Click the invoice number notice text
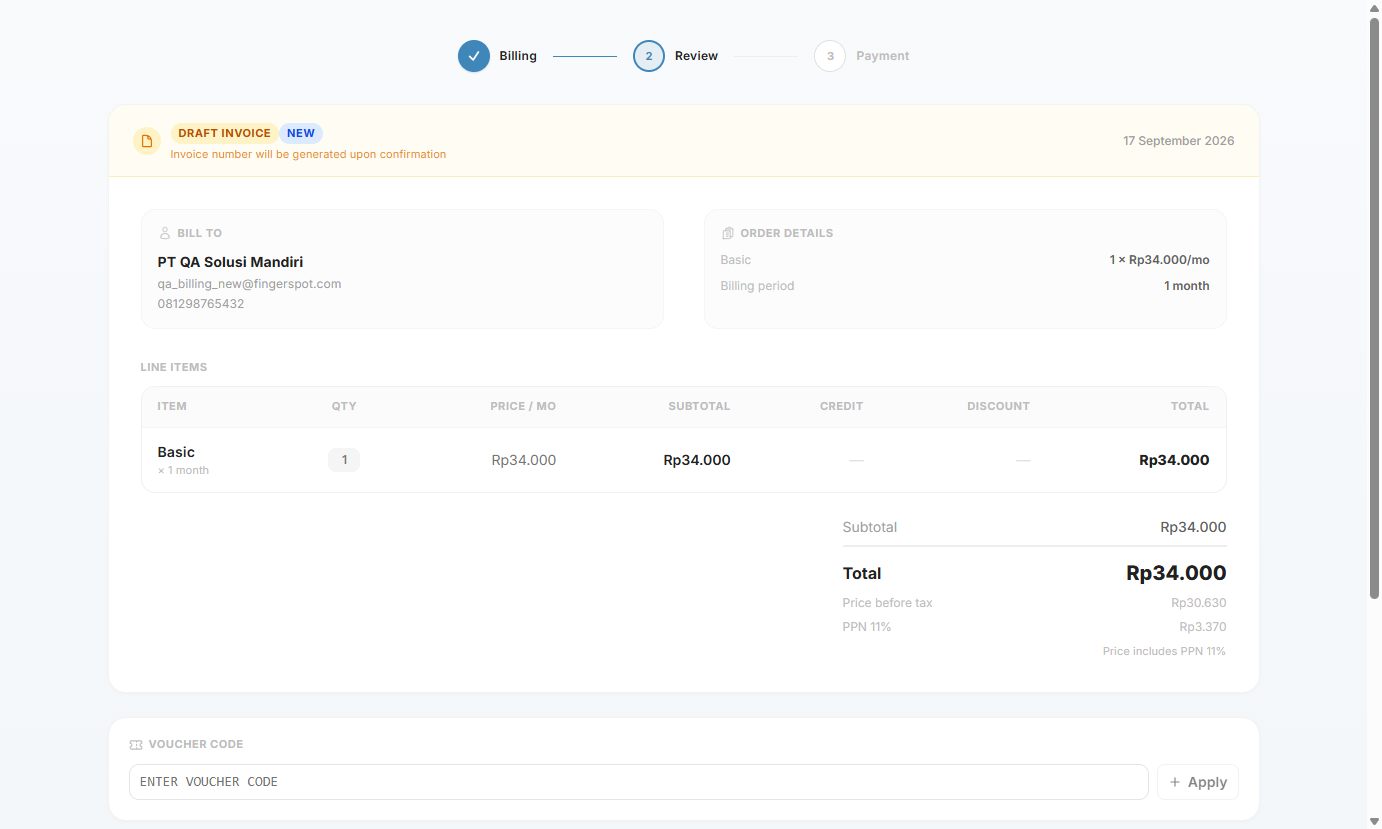The height and width of the screenshot is (829, 1382). (x=308, y=154)
